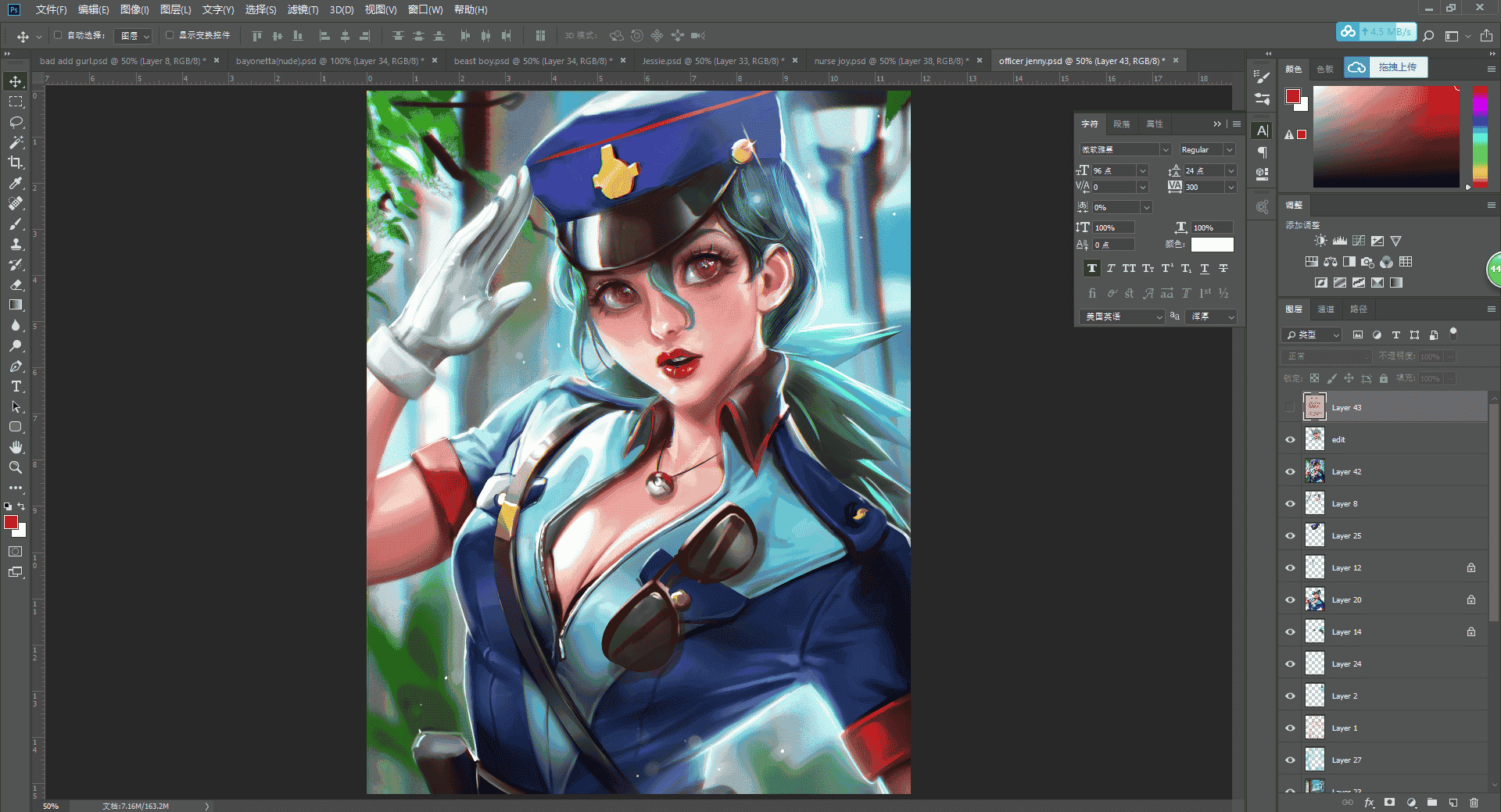Expand the font size 96 dropdown
This screenshot has width=1501, height=812.
[x=1142, y=170]
